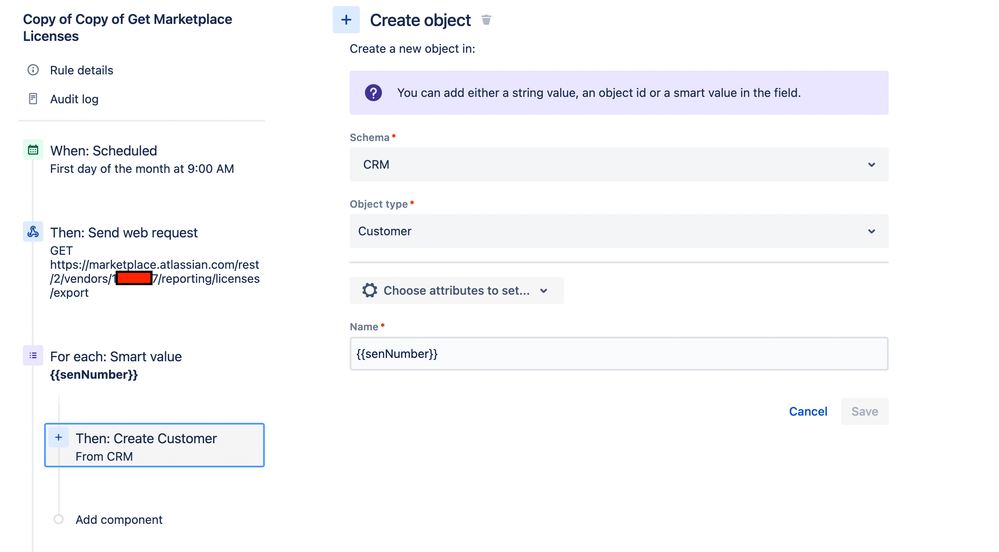Click the Add component circle marker
The image size is (999, 552).
(59, 519)
